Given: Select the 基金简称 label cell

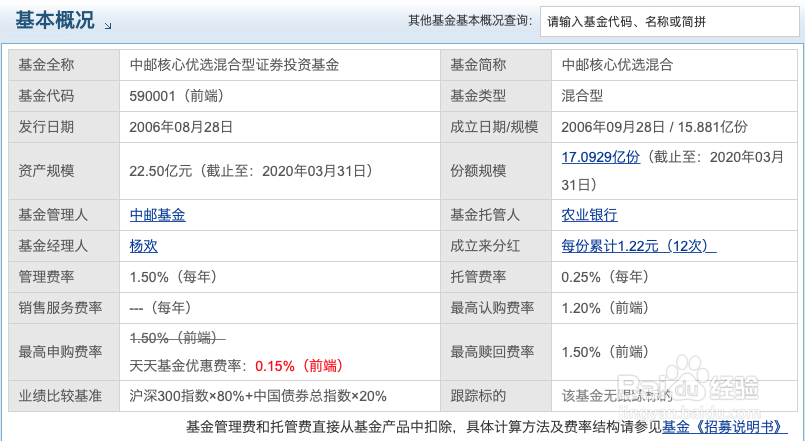Looking at the screenshot, I should 496,65.
